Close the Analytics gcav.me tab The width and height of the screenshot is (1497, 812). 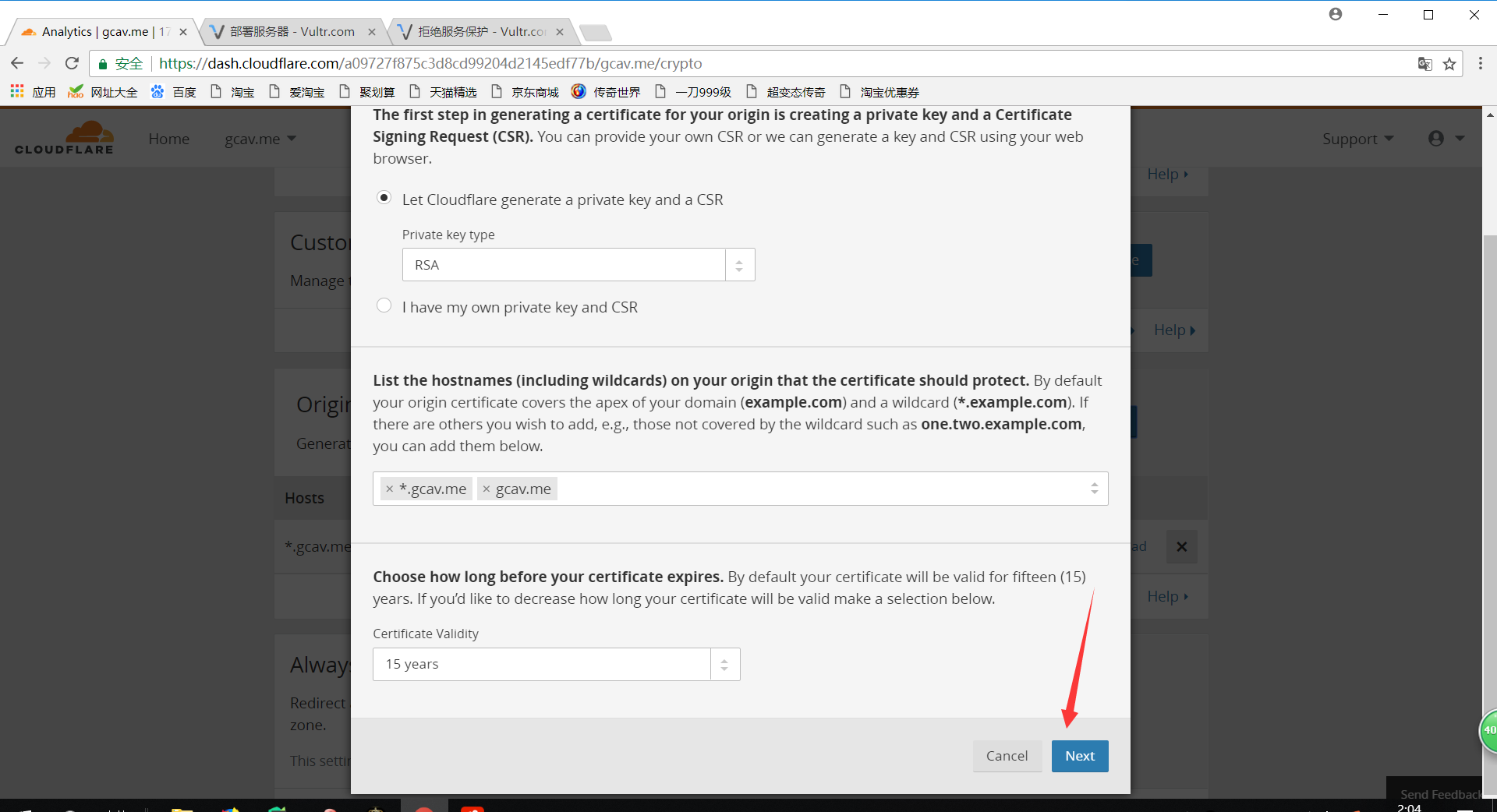click(x=183, y=32)
